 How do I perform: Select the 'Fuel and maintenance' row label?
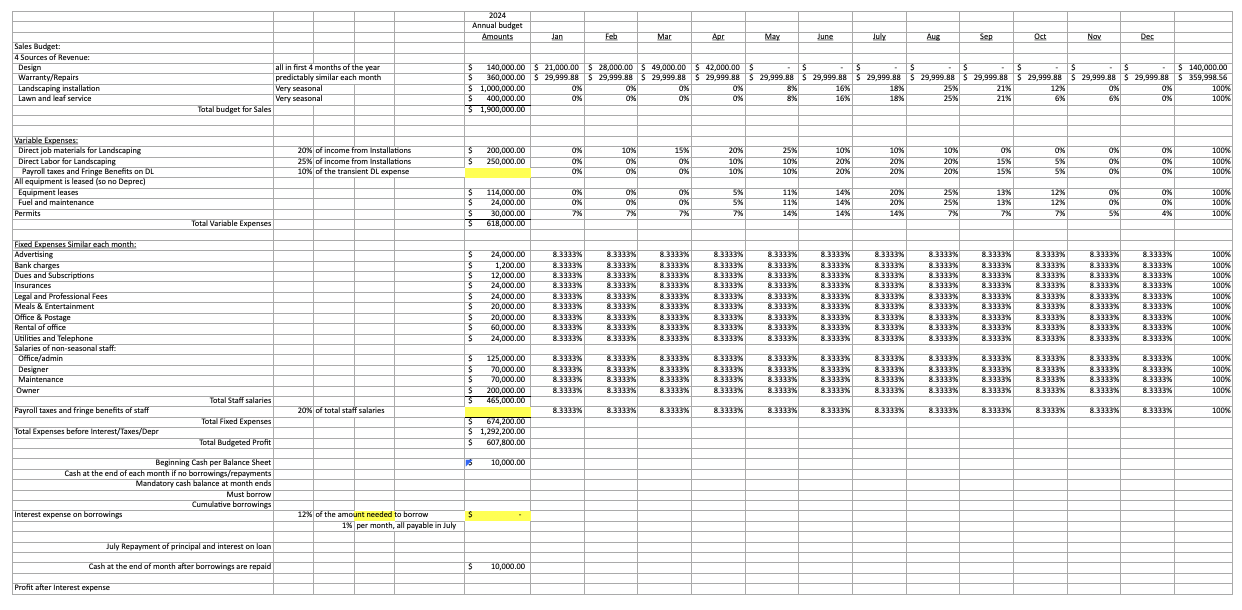[x=53, y=202]
